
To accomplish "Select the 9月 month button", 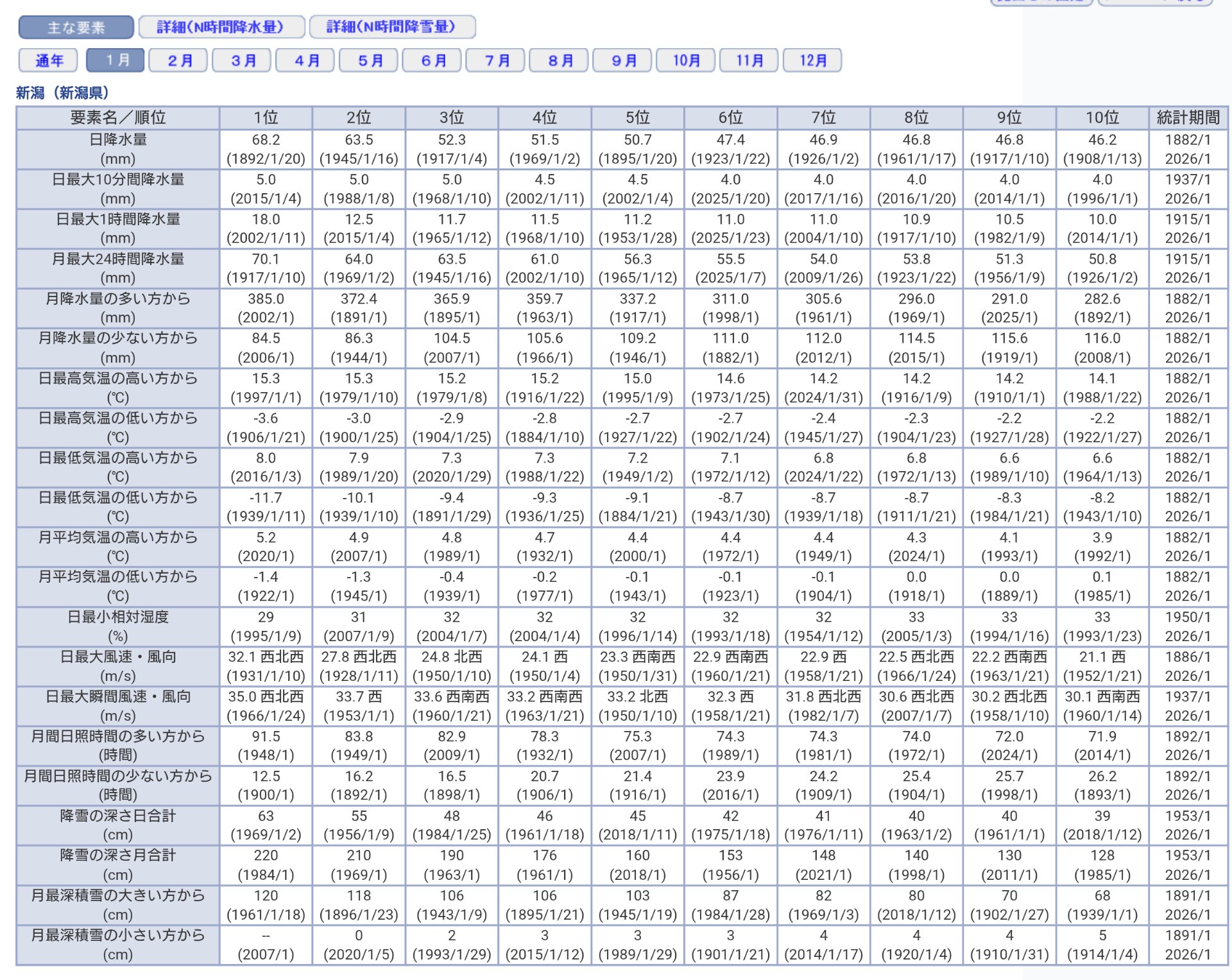I will 622,61.
